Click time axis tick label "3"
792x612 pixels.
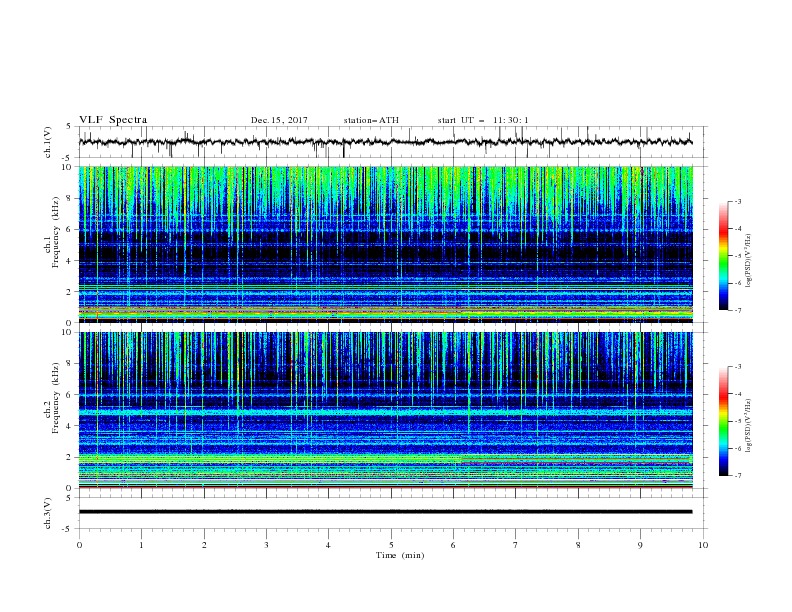(267, 545)
